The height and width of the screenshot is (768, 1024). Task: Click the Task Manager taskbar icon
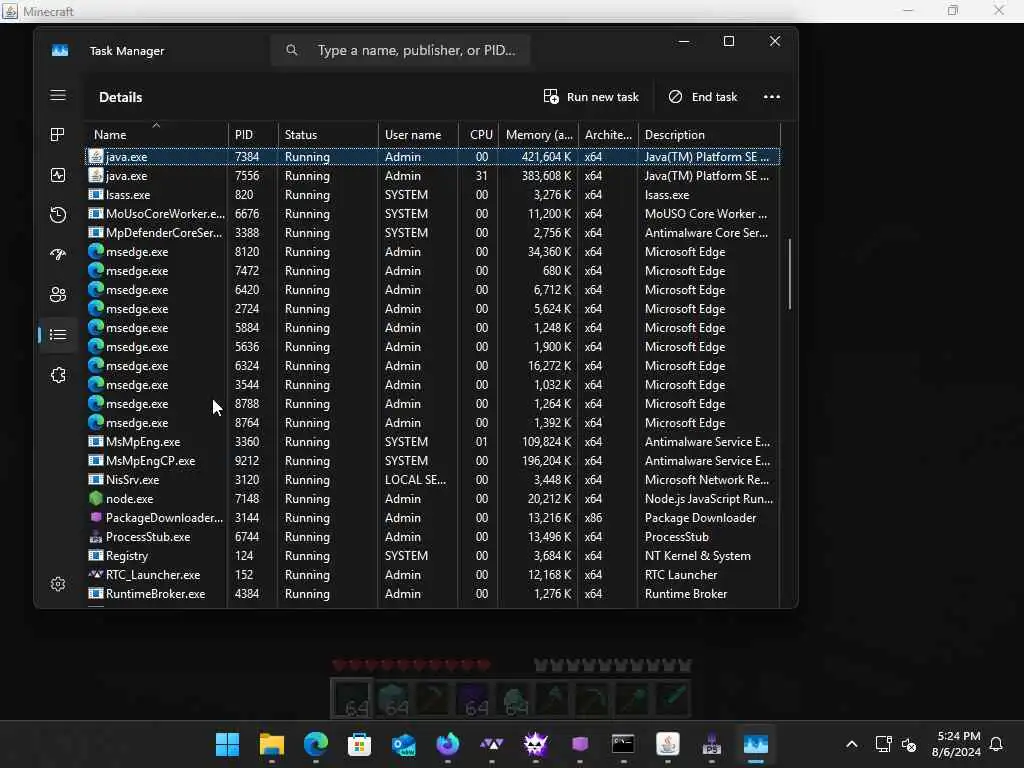click(x=756, y=744)
